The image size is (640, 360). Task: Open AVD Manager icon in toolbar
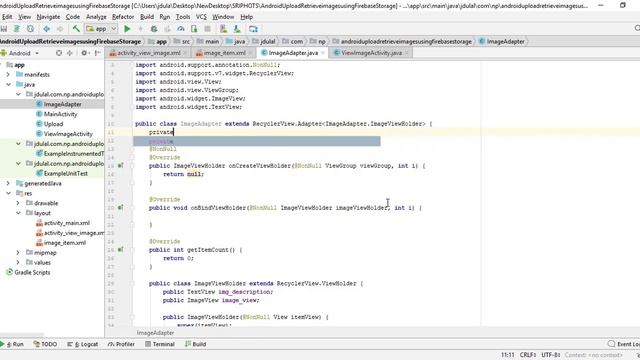click(x=223, y=29)
